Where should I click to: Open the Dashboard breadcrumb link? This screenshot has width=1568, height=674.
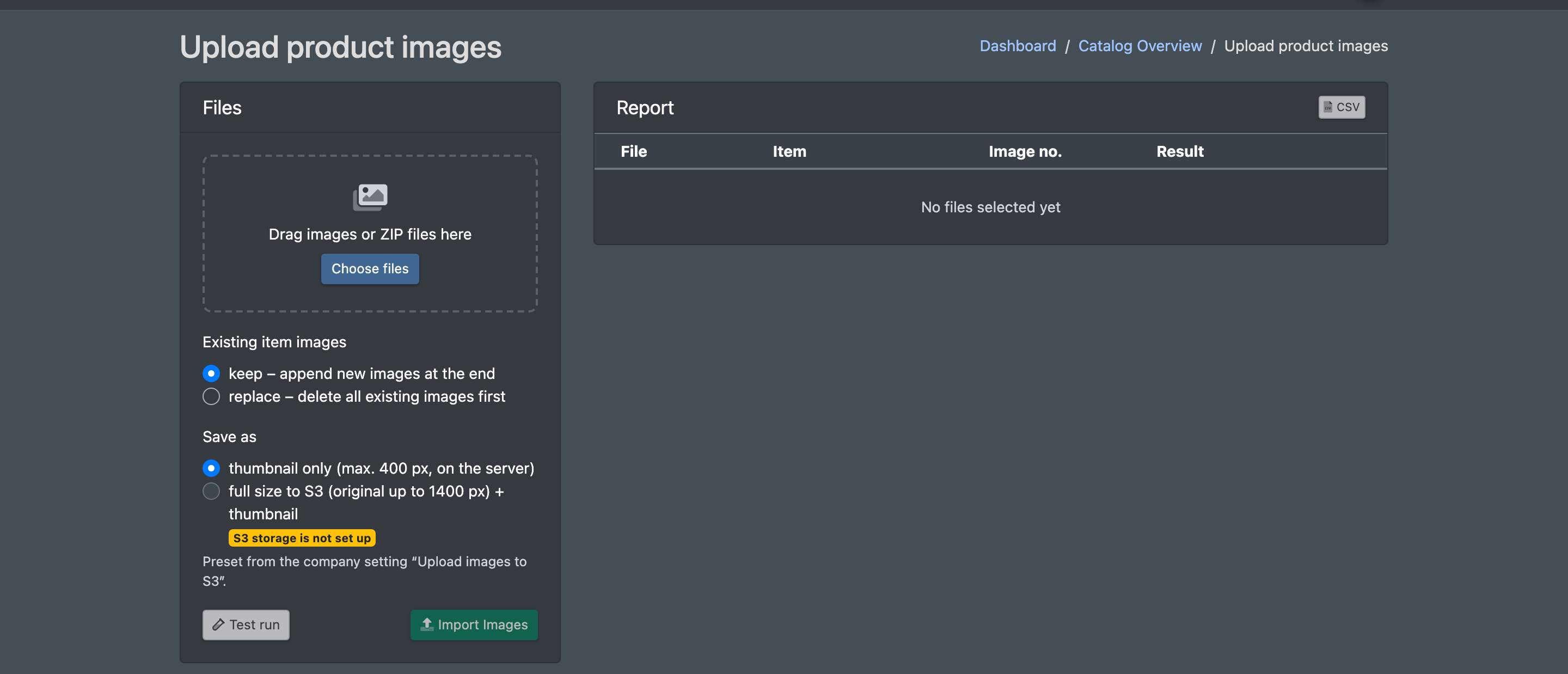tap(1018, 46)
